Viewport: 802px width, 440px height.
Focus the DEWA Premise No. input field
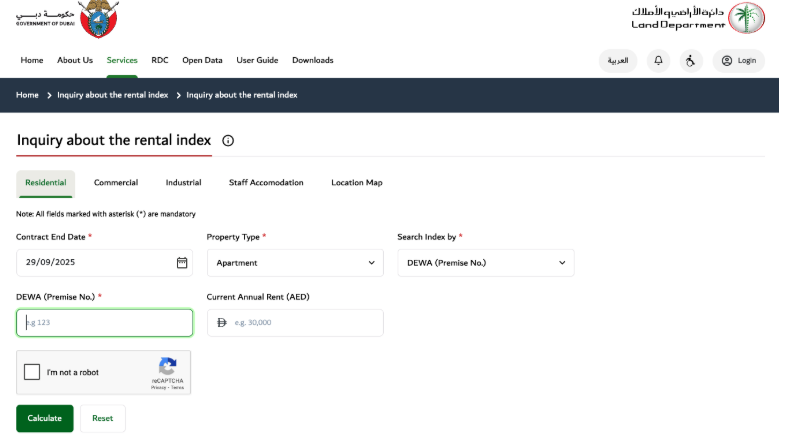coord(105,323)
